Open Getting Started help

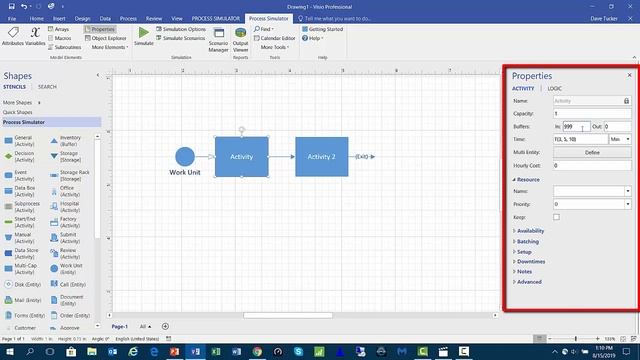tap(322, 29)
